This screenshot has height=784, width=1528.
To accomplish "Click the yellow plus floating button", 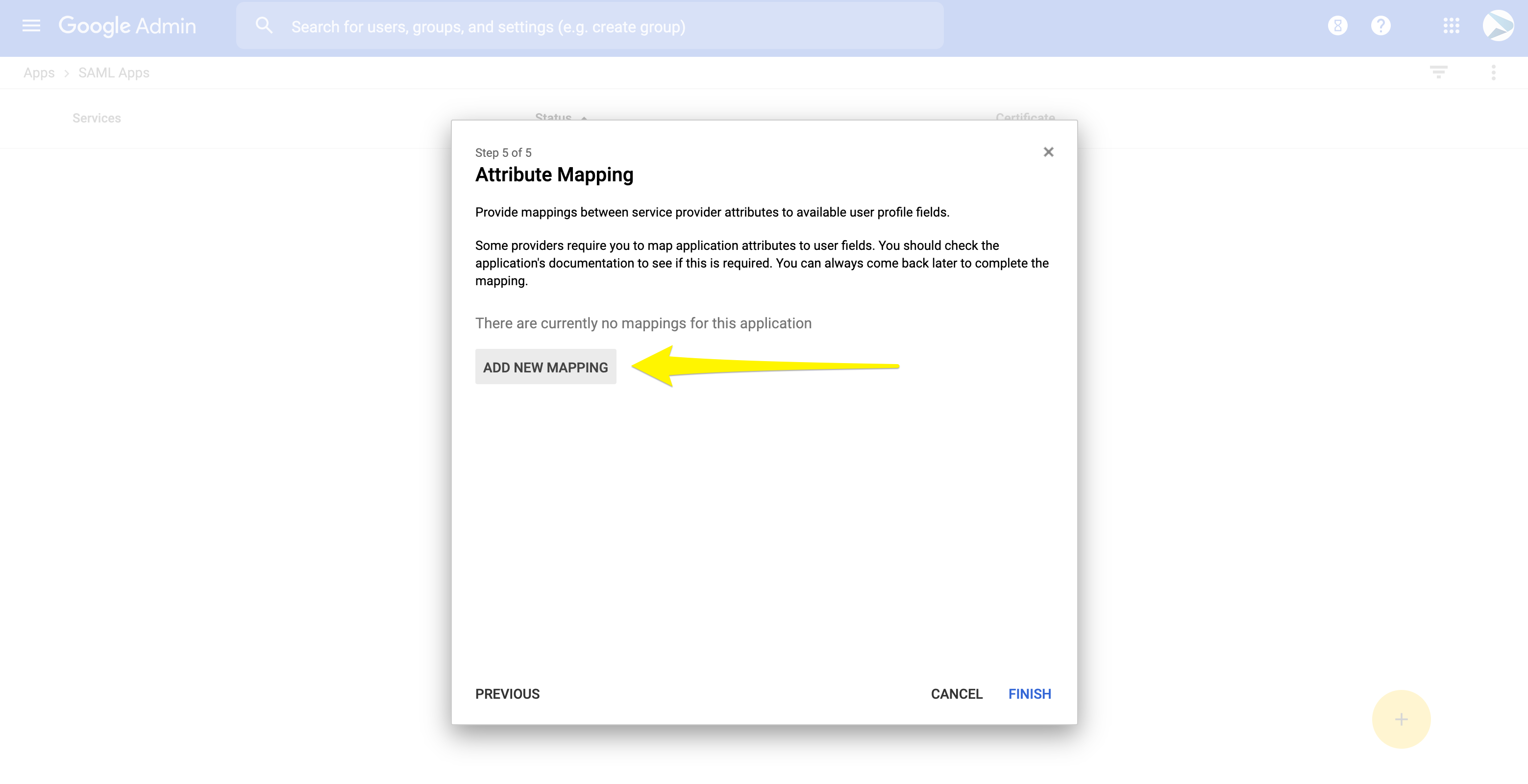I will point(1401,719).
